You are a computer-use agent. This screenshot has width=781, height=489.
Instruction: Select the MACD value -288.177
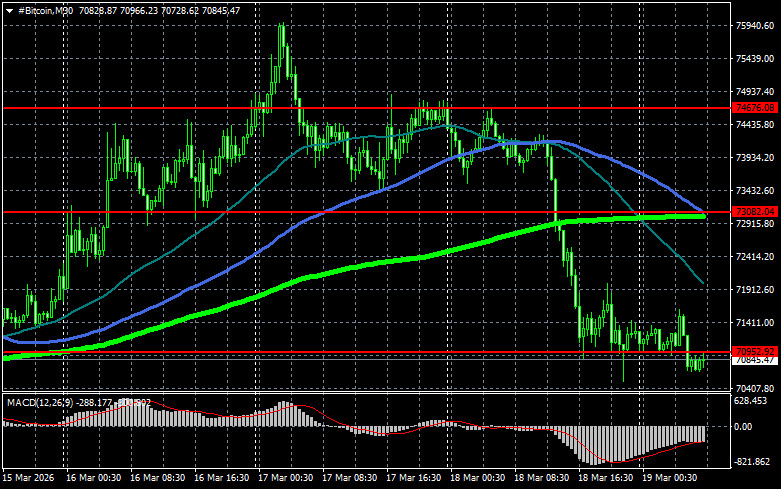(94, 402)
